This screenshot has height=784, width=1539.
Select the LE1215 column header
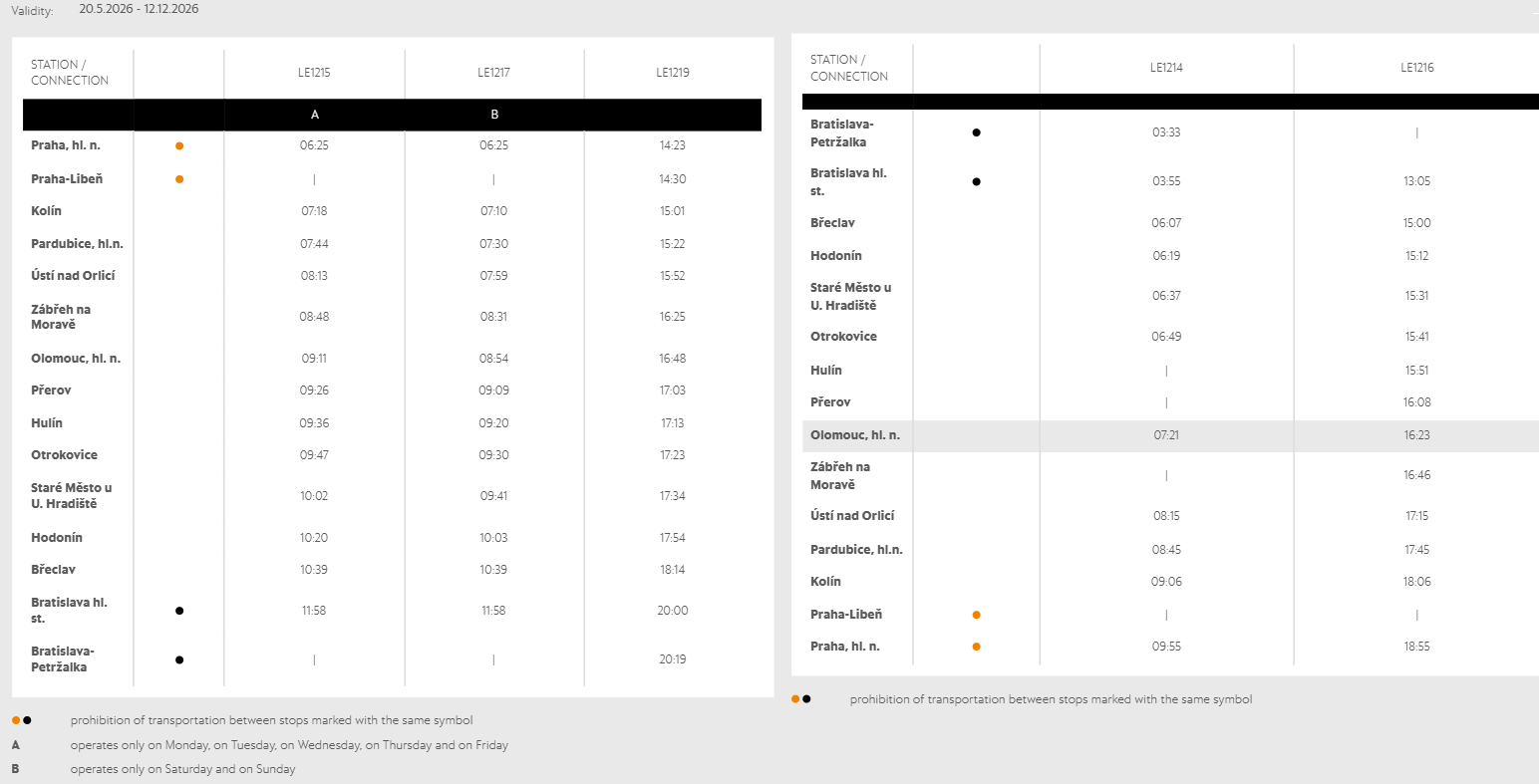point(314,73)
